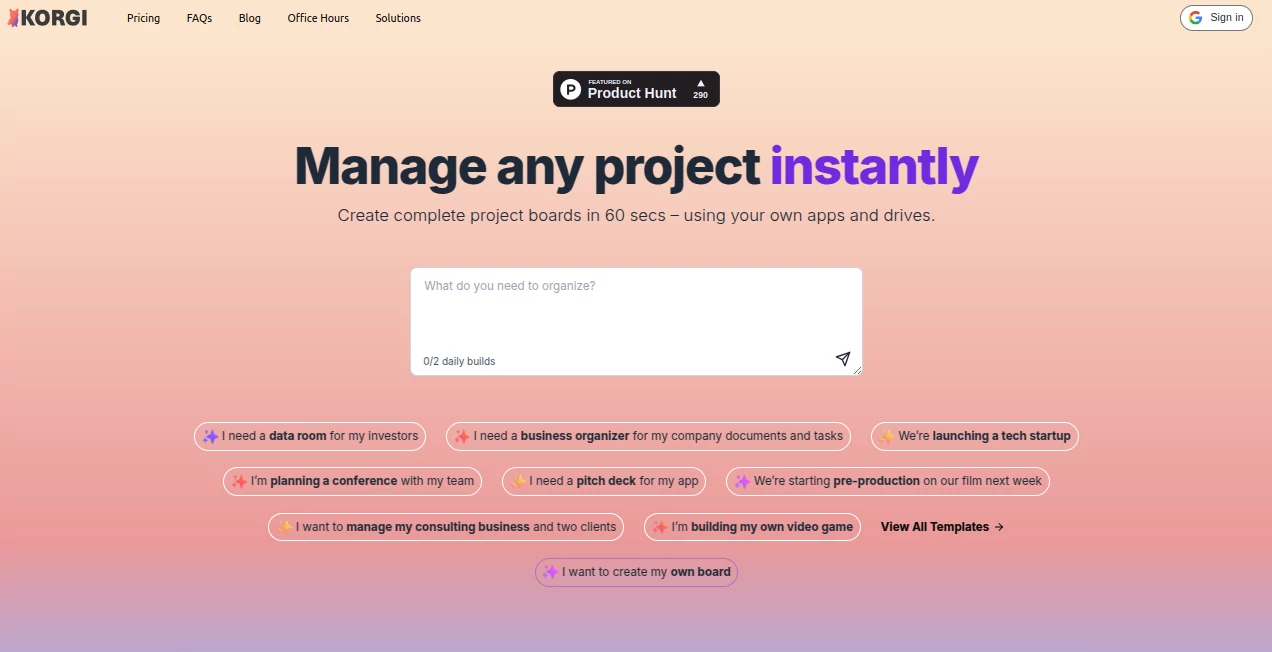Screen dimensions: 1272x652
Task: Open the Solutions menu
Action: [x=397, y=17]
